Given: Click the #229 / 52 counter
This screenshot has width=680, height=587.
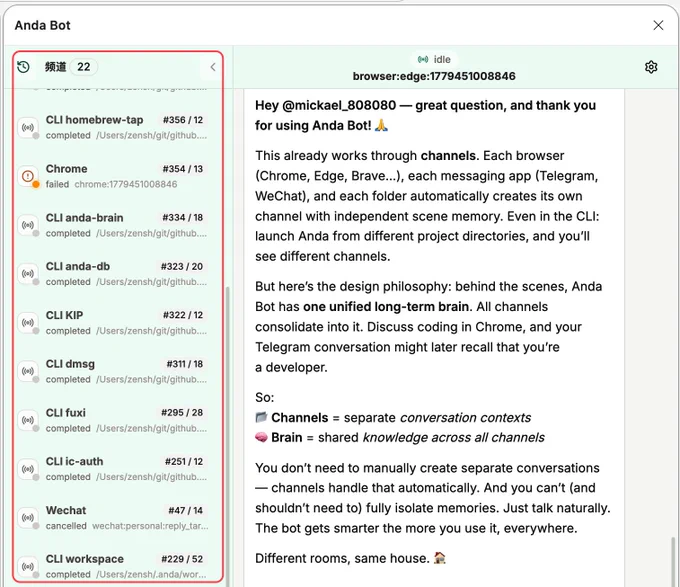Looking at the screenshot, I should click(182, 559).
